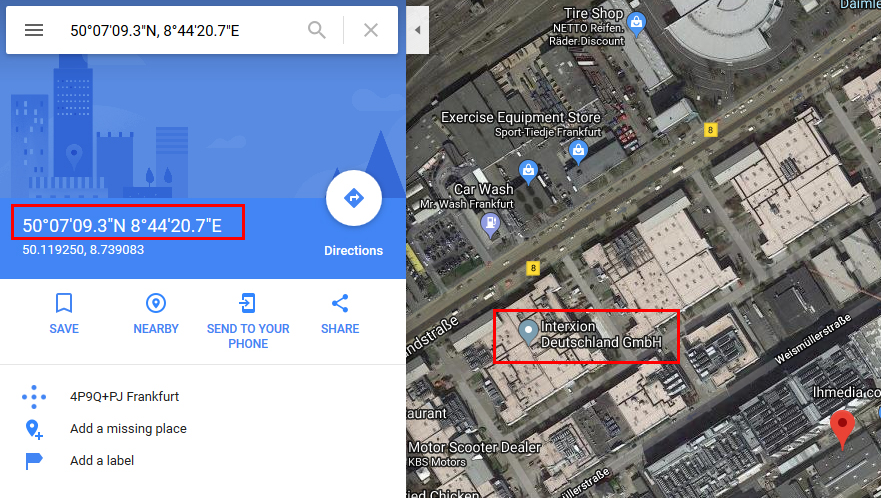Screen dimensions: 881x498
Task: Open the hamburger main menu
Action: point(34,30)
